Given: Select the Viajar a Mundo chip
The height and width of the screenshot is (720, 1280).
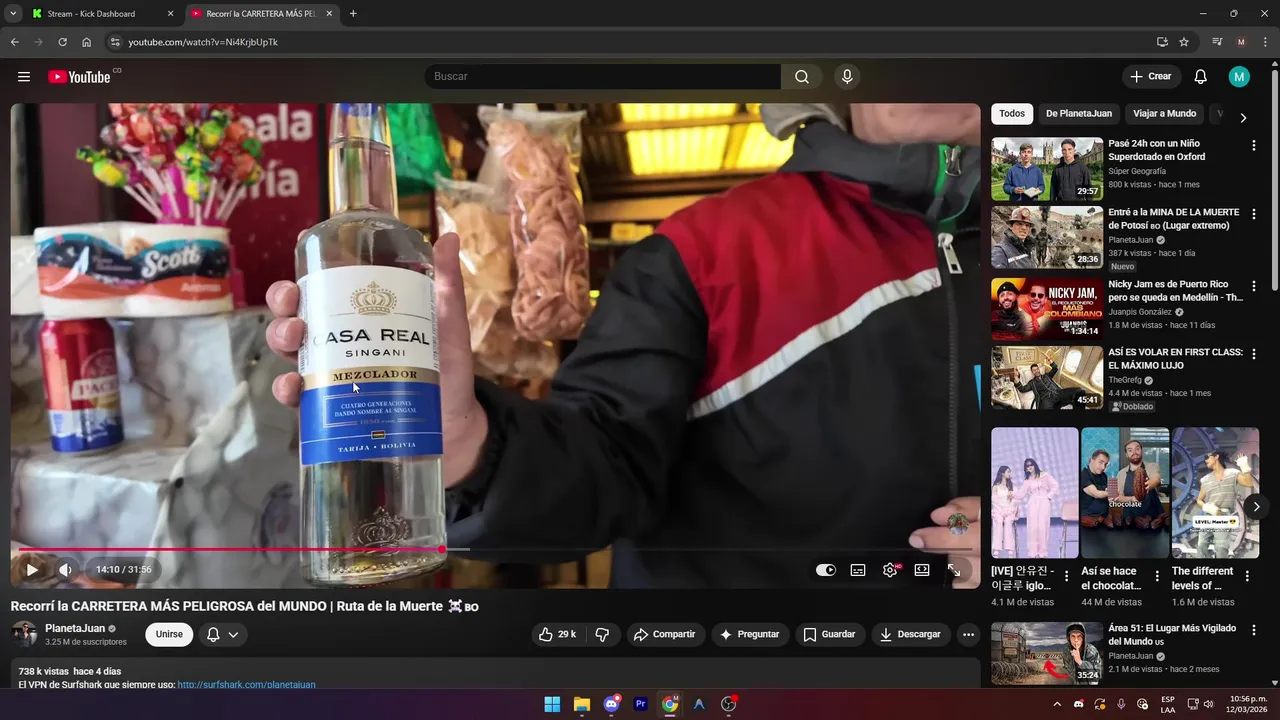Looking at the screenshot, I should coord(1164,114).
